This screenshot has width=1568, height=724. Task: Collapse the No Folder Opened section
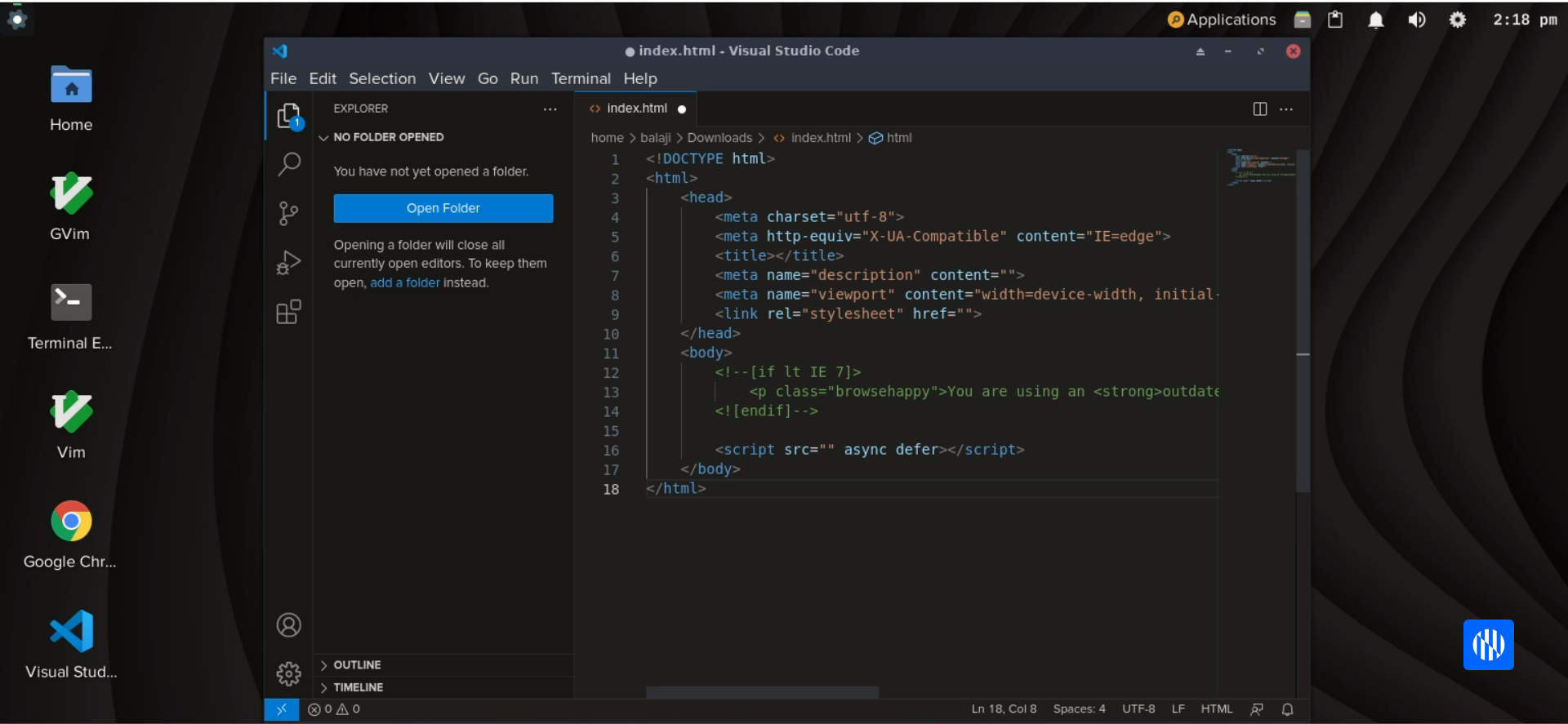389,137
